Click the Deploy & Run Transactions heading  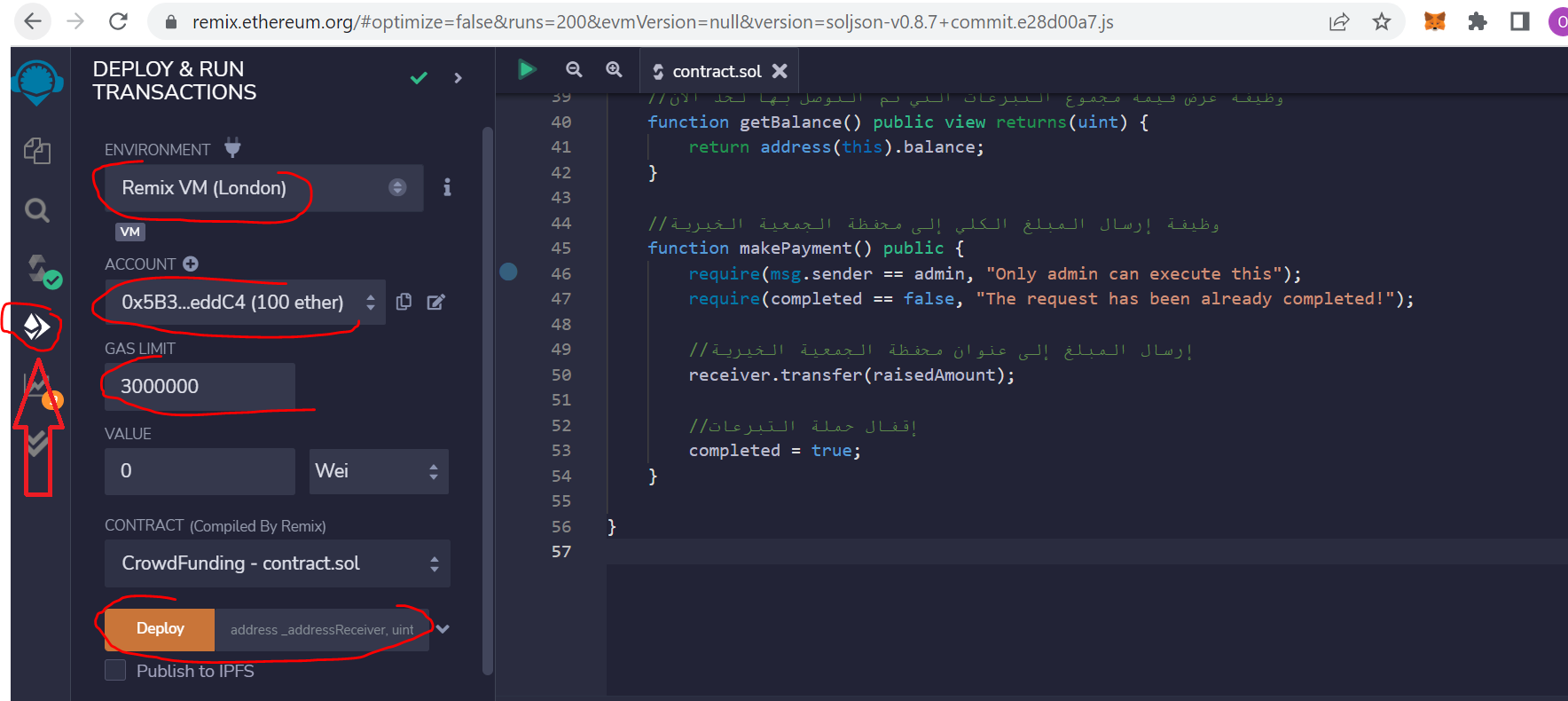175,81
